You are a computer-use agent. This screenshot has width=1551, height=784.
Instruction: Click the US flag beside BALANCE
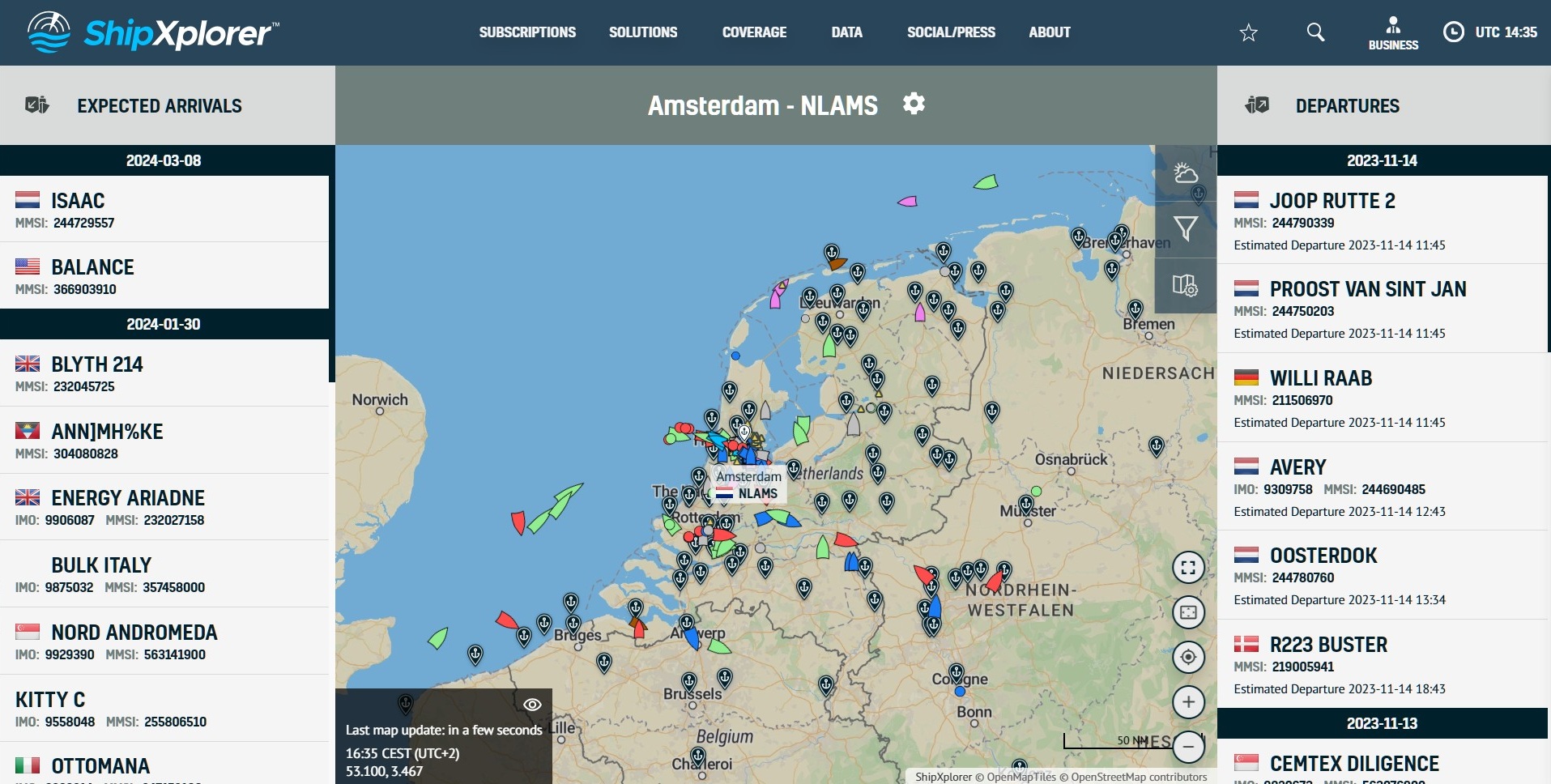click(28, 266)
